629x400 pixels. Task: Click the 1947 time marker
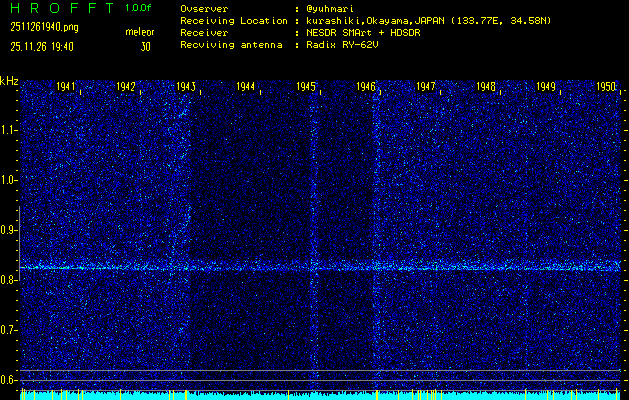click(426, 87)
